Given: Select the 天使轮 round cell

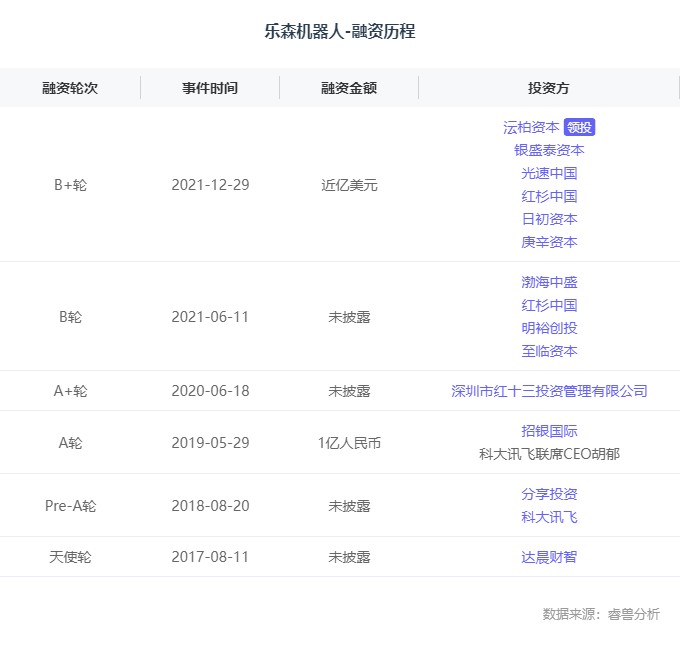Looking at the screenshot, I should pyautogui.click(x=70, y=557).
